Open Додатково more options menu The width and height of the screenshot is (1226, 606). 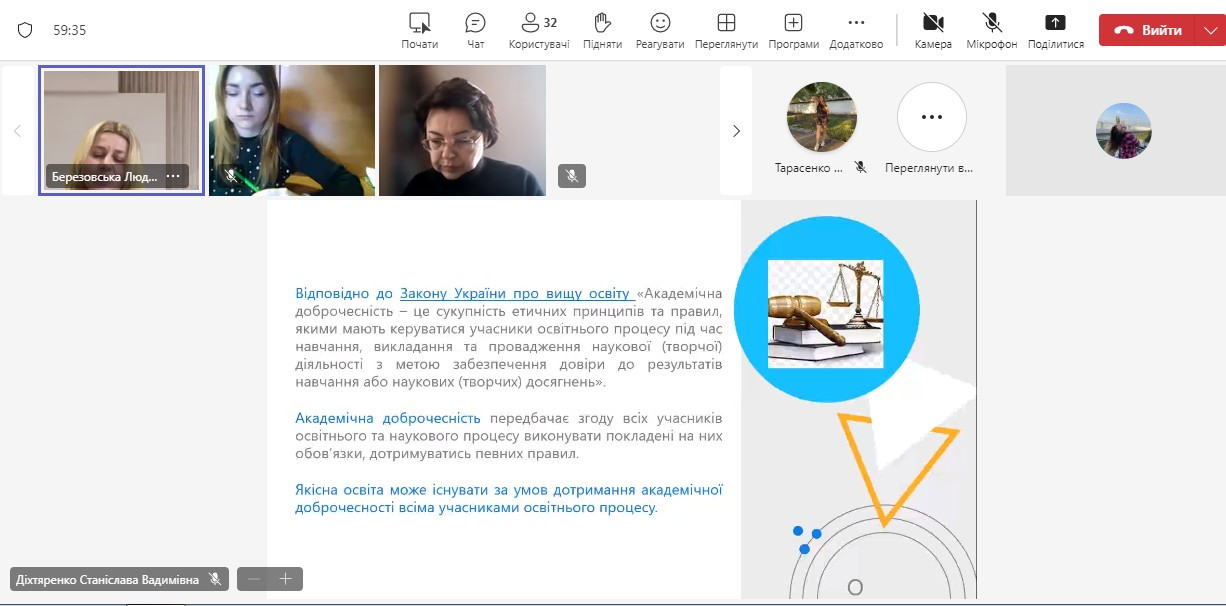point(856,31)
